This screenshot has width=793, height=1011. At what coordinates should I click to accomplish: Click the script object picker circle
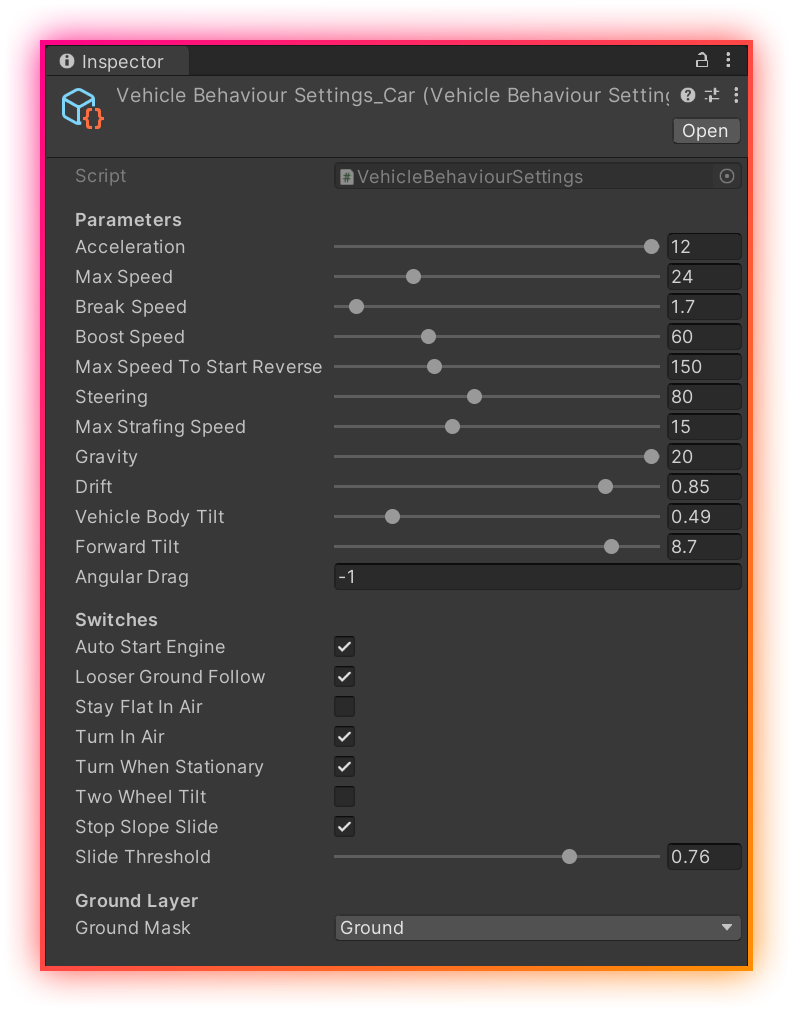(x=727, y=177)
